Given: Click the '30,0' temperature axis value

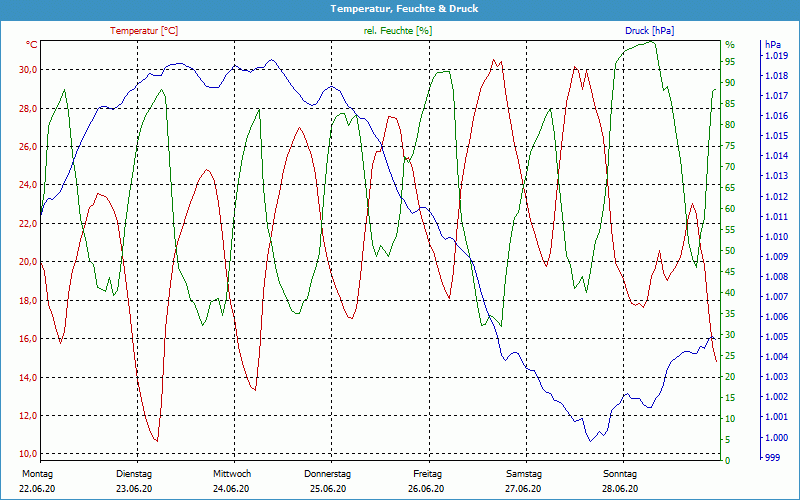Looking at the screenshot, I should 28,70.
